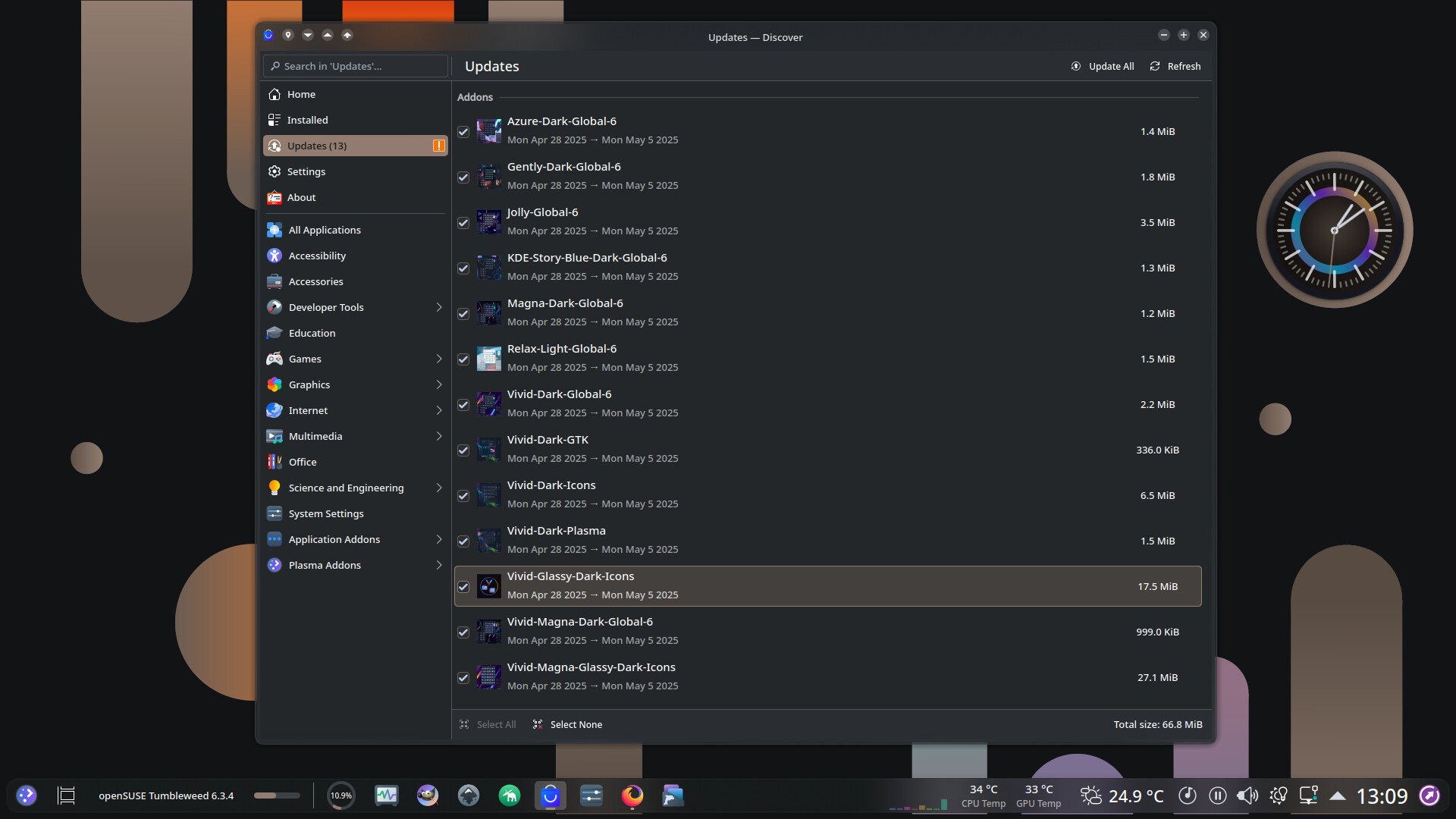
Task: Click the Update All button
Action: 1103,66
